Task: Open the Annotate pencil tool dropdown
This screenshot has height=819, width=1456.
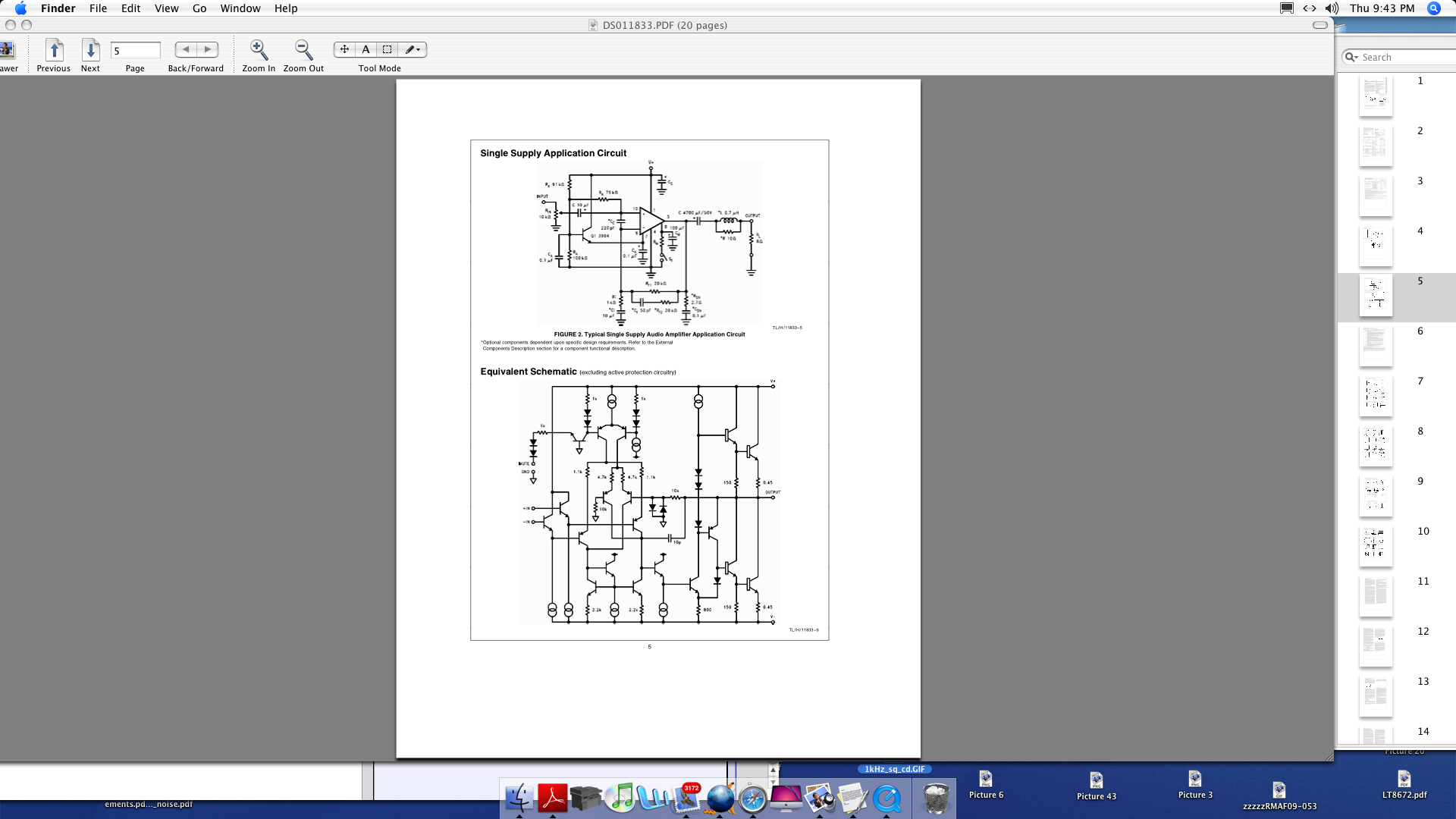Action: coord(412,49)
